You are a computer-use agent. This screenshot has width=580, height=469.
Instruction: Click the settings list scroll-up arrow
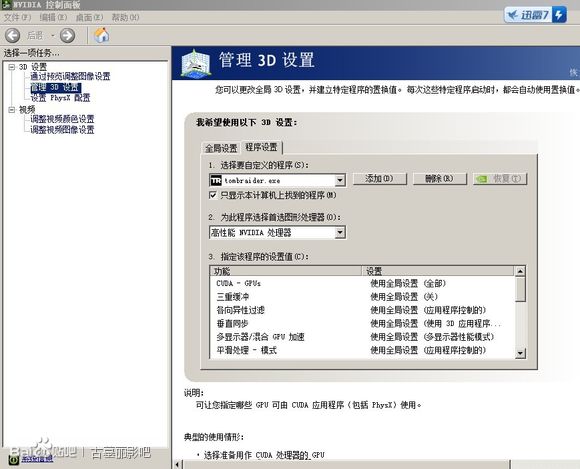[520, 271]
